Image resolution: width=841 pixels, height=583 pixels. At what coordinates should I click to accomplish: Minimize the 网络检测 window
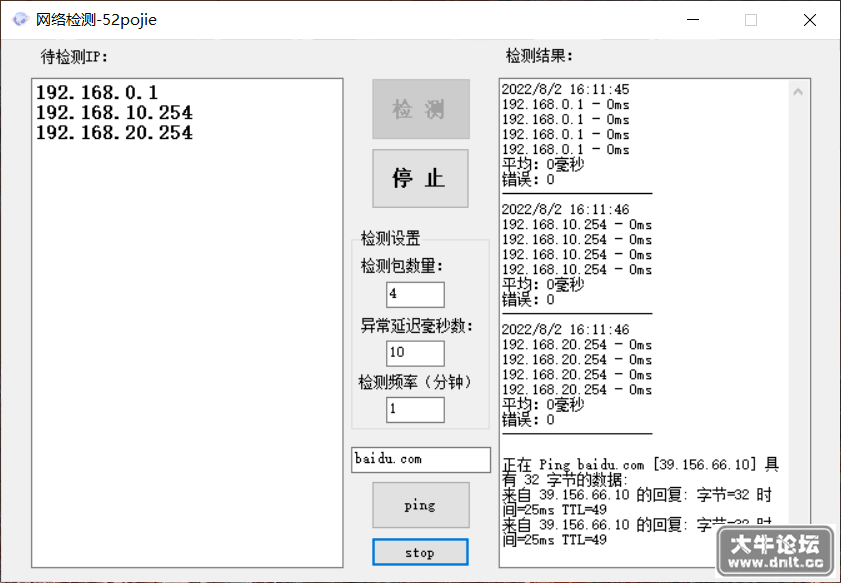[693, 20]
